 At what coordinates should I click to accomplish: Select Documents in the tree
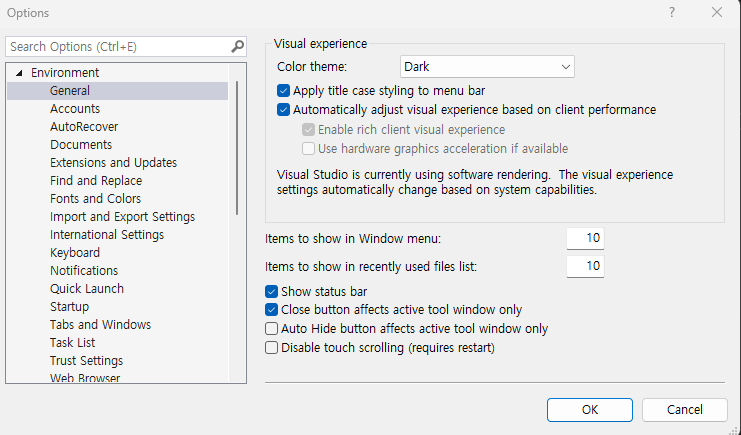click(x=81, y=145)
